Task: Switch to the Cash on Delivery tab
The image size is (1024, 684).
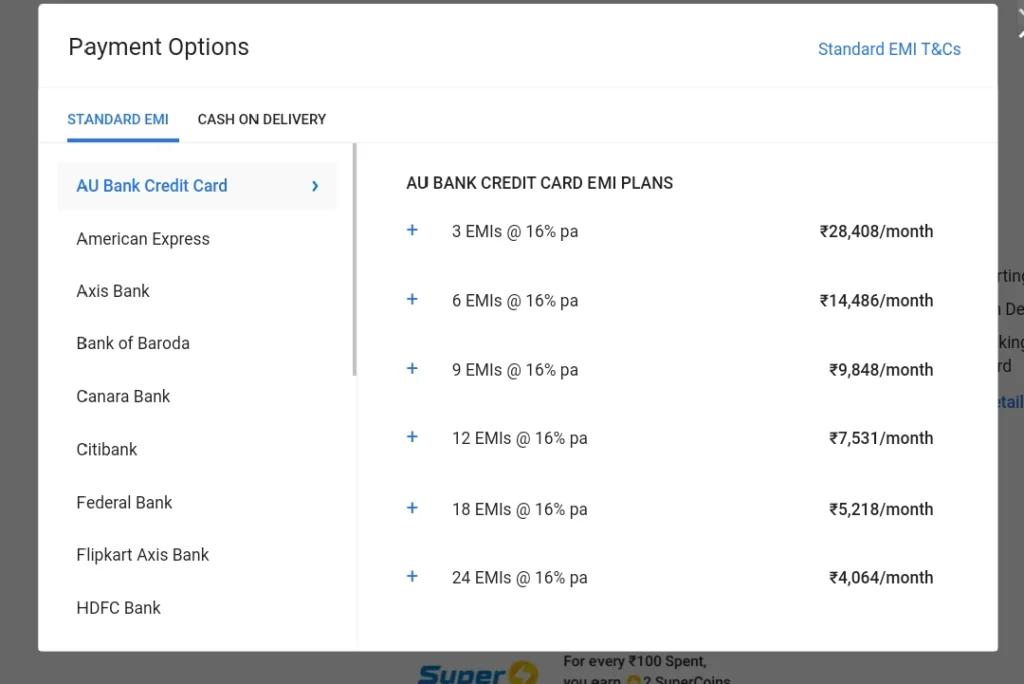Action: point(262,120)
